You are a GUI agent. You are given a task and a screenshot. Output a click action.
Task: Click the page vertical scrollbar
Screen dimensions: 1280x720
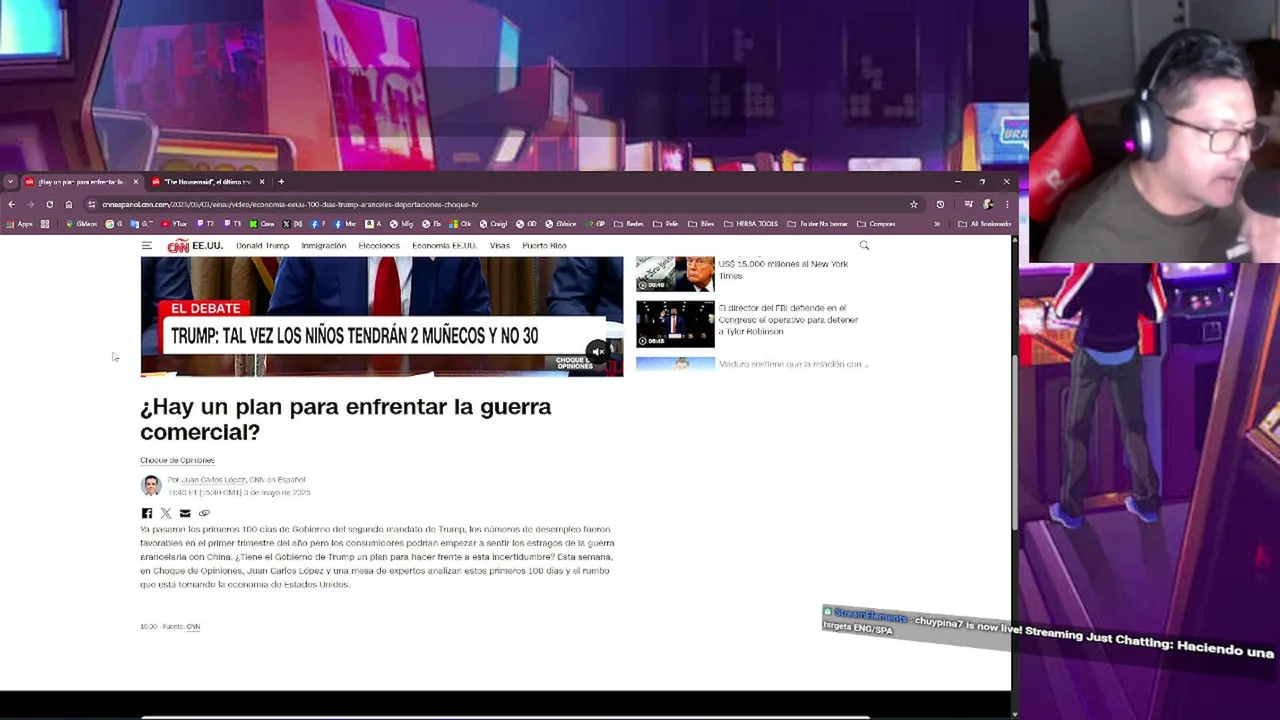pos(1015,440)
